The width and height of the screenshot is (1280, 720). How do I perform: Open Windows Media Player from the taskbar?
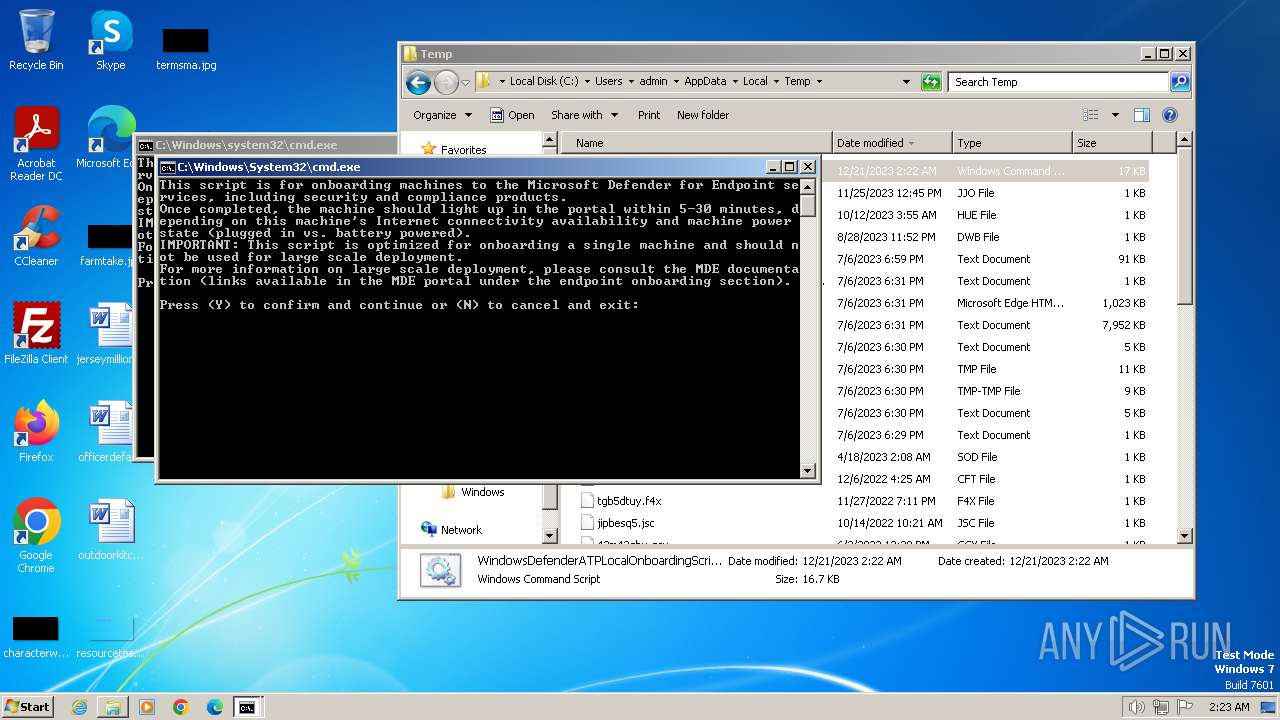(x=147, y=707)
